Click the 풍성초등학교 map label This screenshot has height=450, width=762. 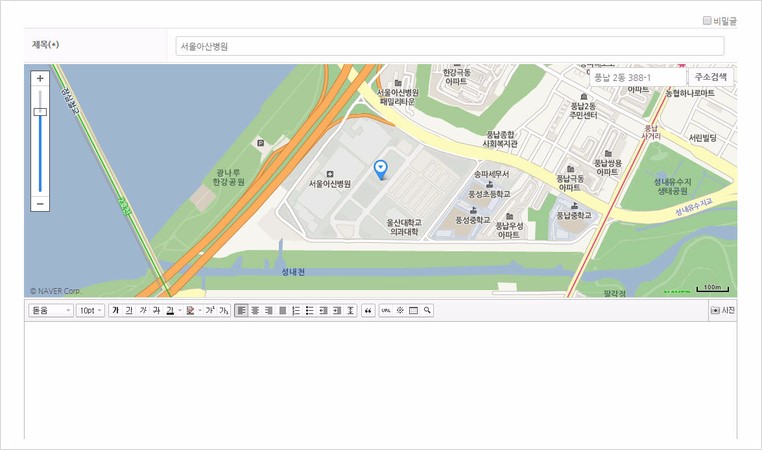pyautogui.click(x=489, y=194)
